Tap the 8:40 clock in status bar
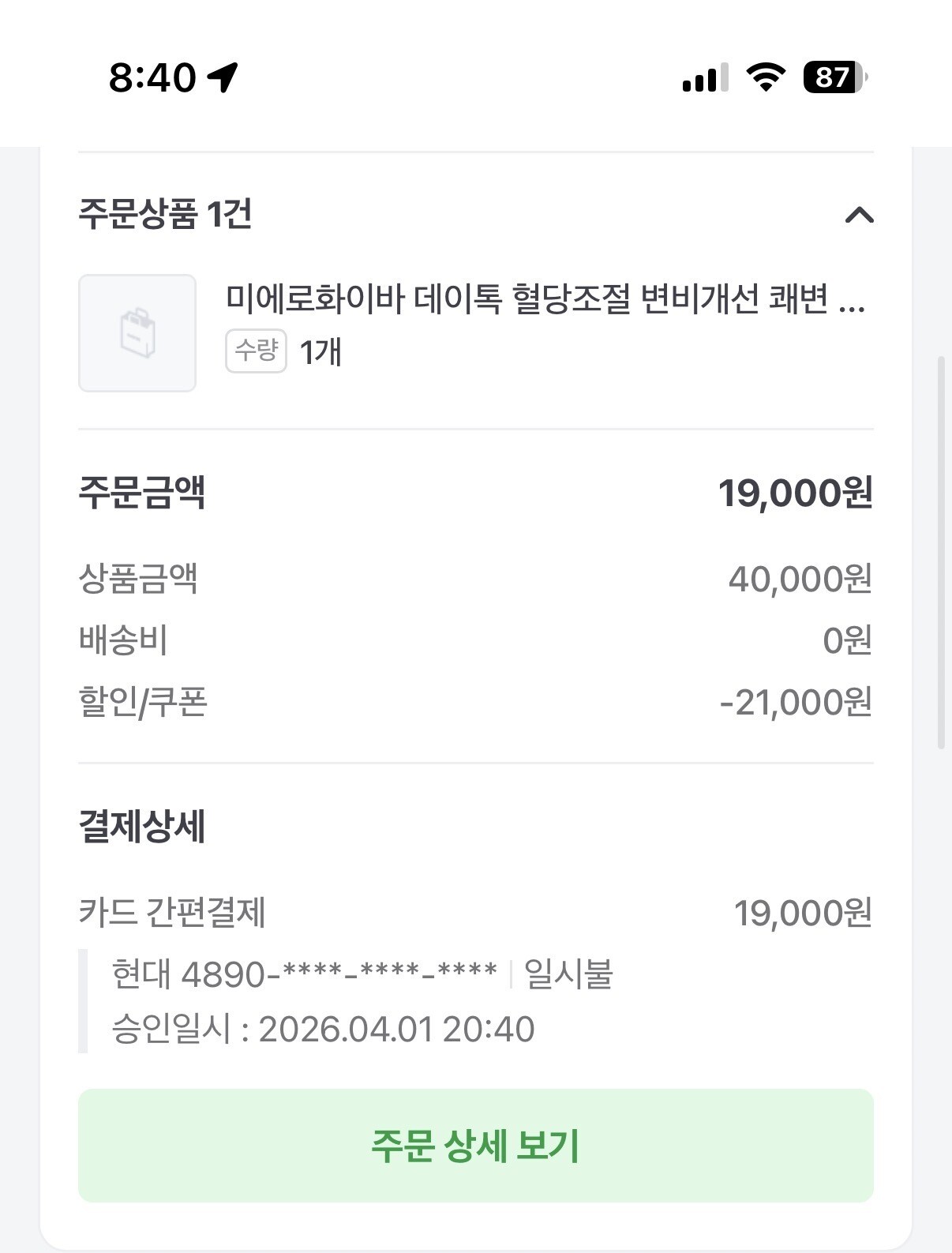 [152, 77]
